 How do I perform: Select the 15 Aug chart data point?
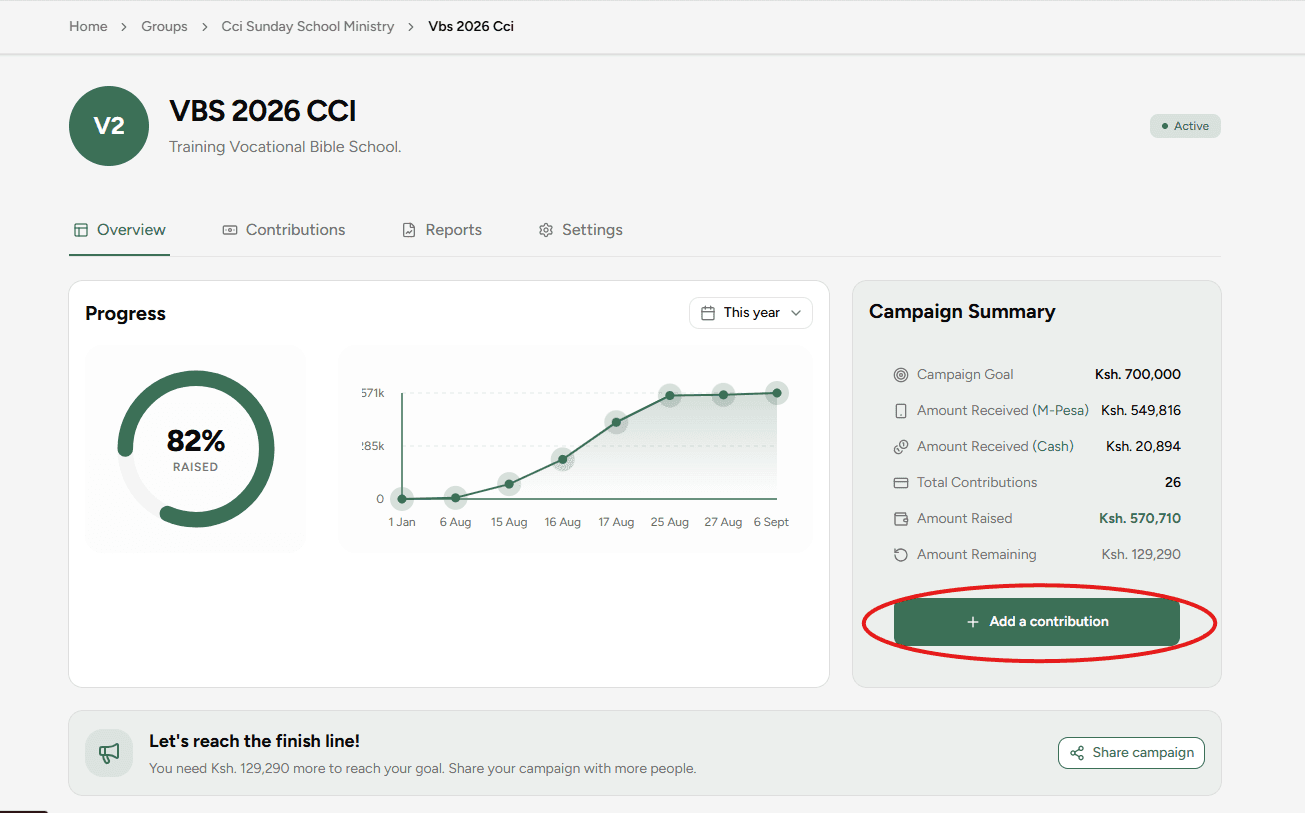tap(509, 484)
